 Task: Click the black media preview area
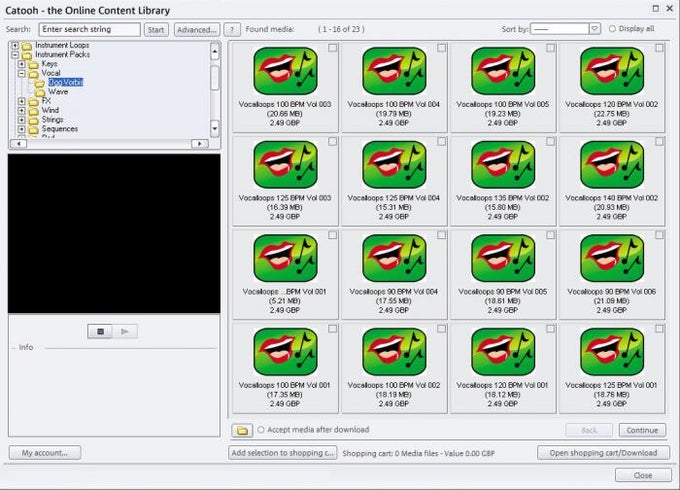114,234
